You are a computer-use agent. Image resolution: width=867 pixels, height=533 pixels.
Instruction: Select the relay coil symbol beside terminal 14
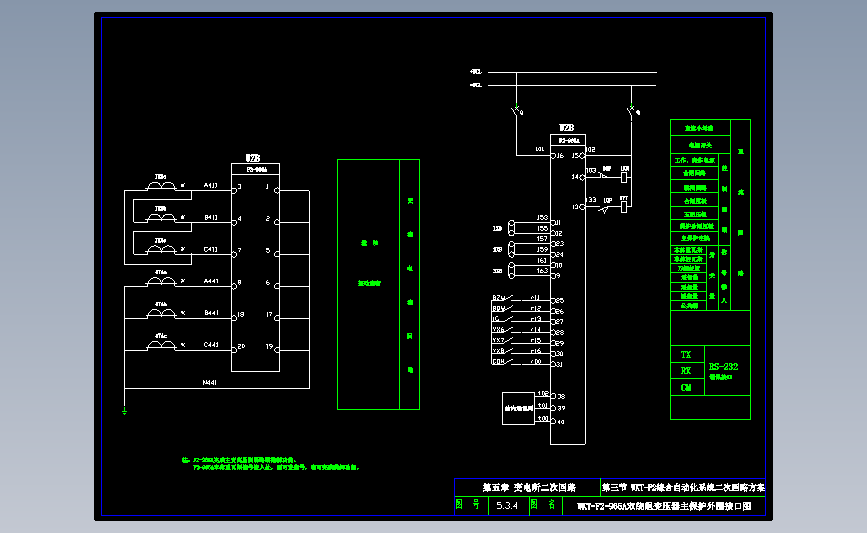tap(624, 177)
